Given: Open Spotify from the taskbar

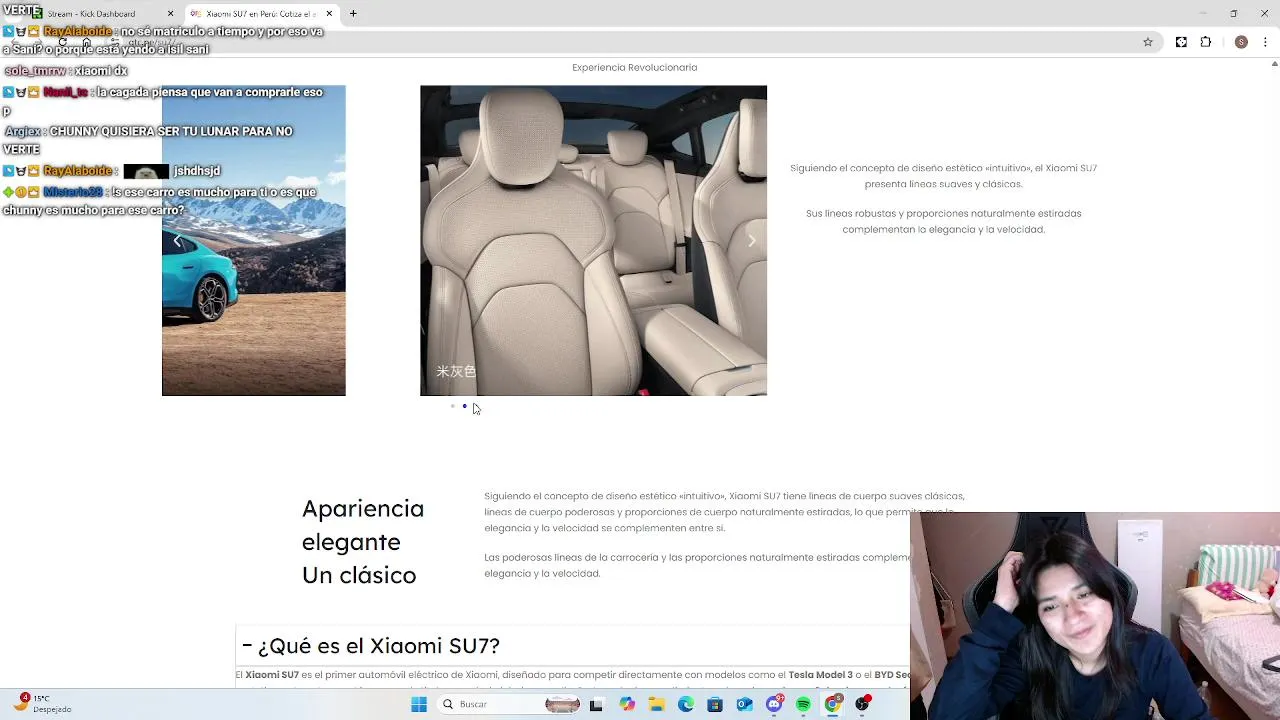Looking at the screenshot, I should click(803, 705).
